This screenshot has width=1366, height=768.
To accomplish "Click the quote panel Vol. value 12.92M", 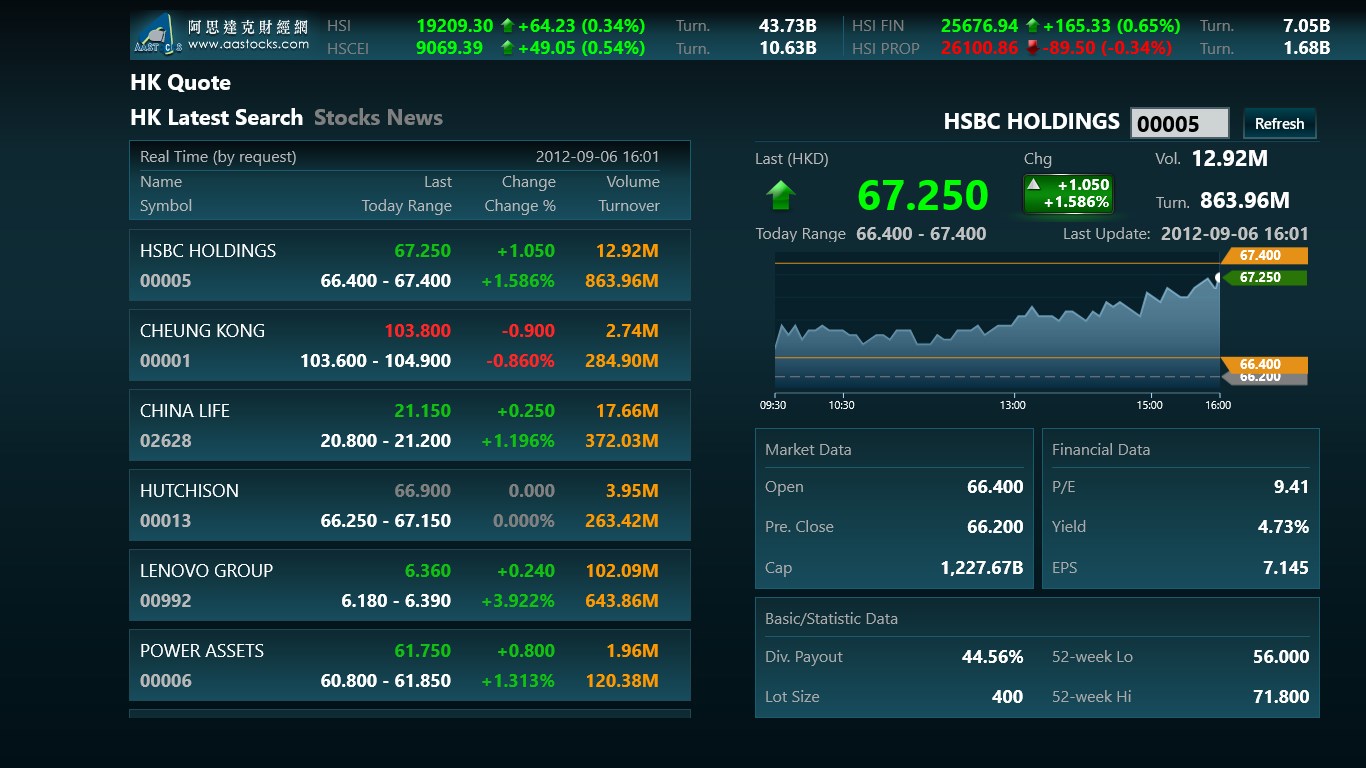I will tap(1229, 158).
